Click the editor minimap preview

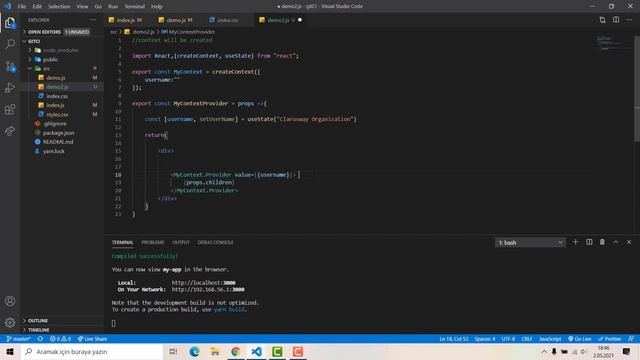[613, 42]
